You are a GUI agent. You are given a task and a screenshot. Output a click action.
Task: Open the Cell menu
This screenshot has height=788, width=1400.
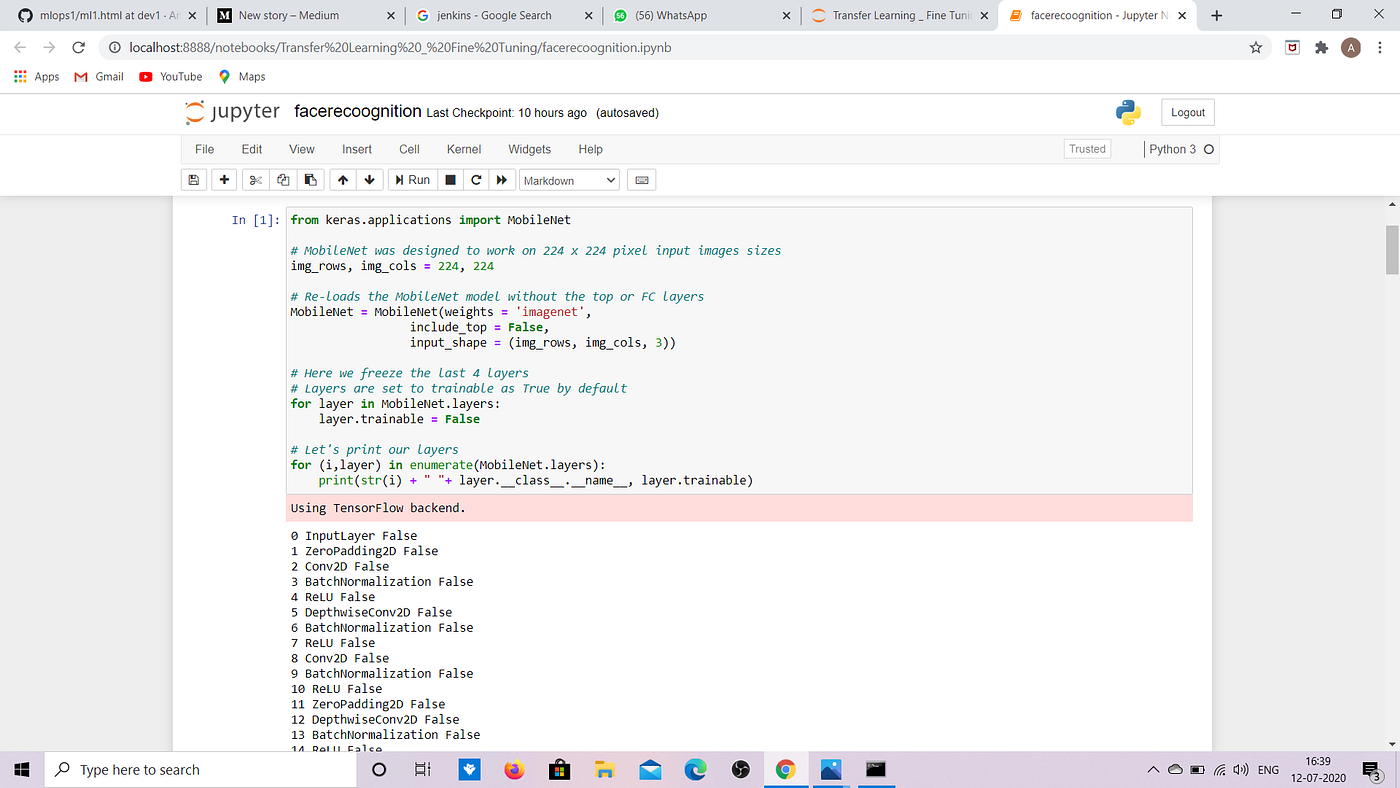tap(409, 149)
